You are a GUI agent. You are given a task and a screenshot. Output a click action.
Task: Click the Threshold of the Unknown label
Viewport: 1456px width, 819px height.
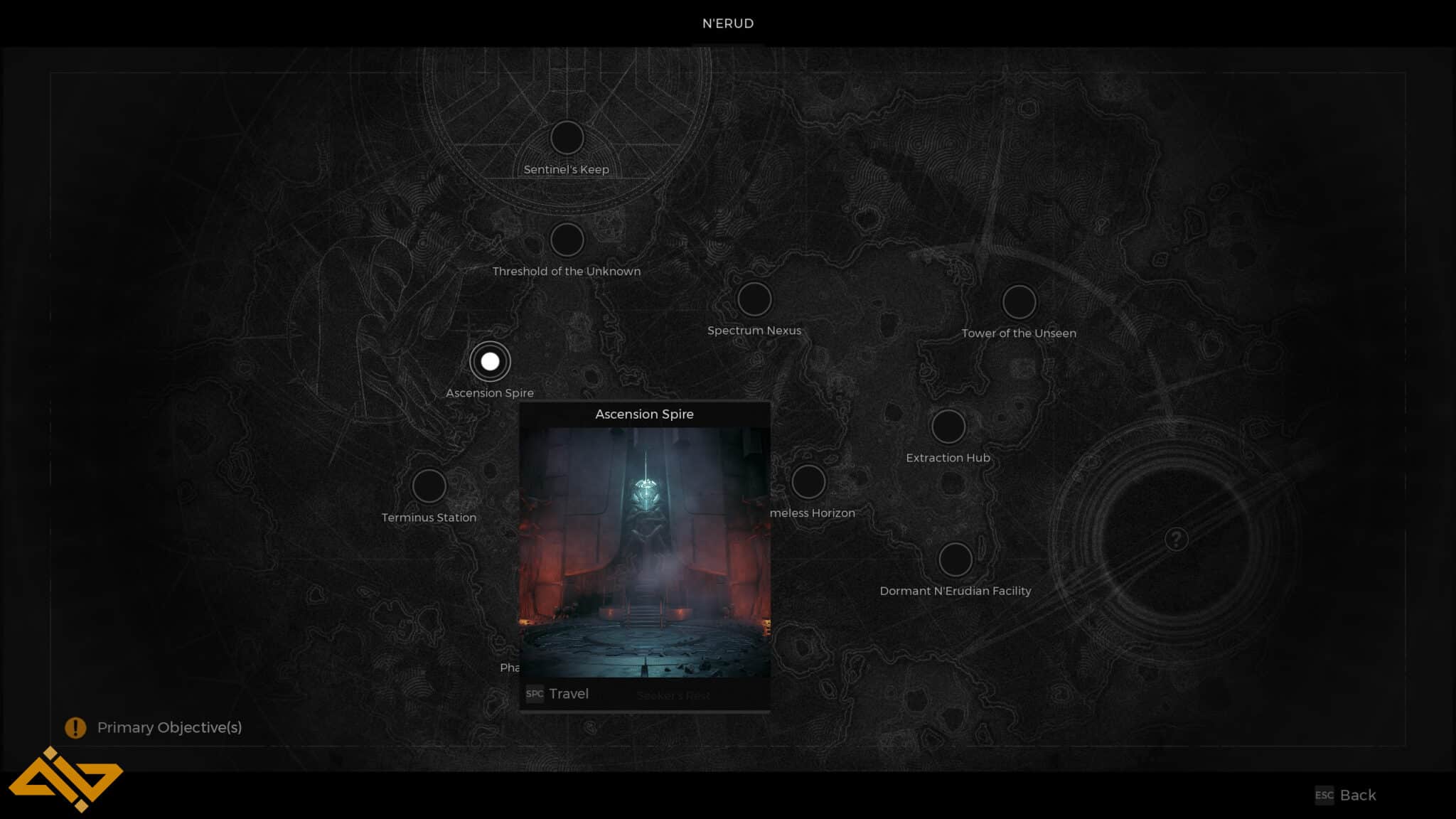pos(567,271)
